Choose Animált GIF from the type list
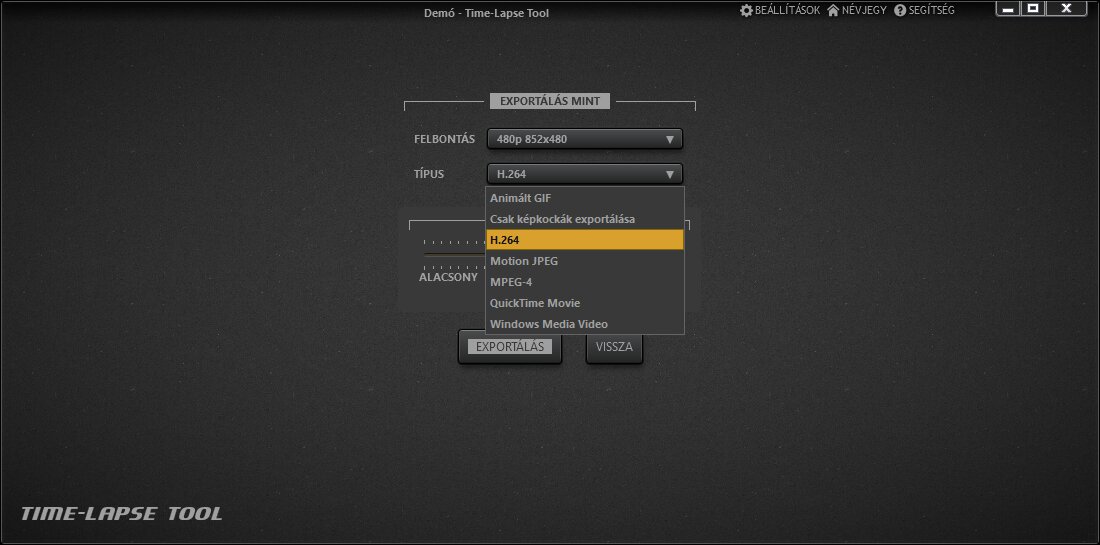 click(584, 198)
